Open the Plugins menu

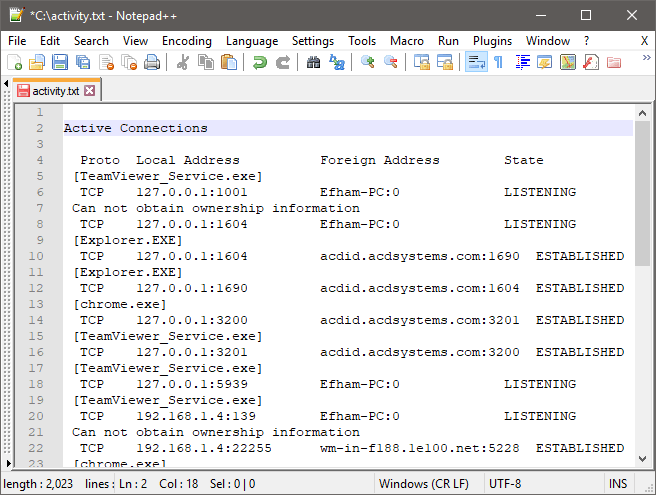click(x=492, y=41)
